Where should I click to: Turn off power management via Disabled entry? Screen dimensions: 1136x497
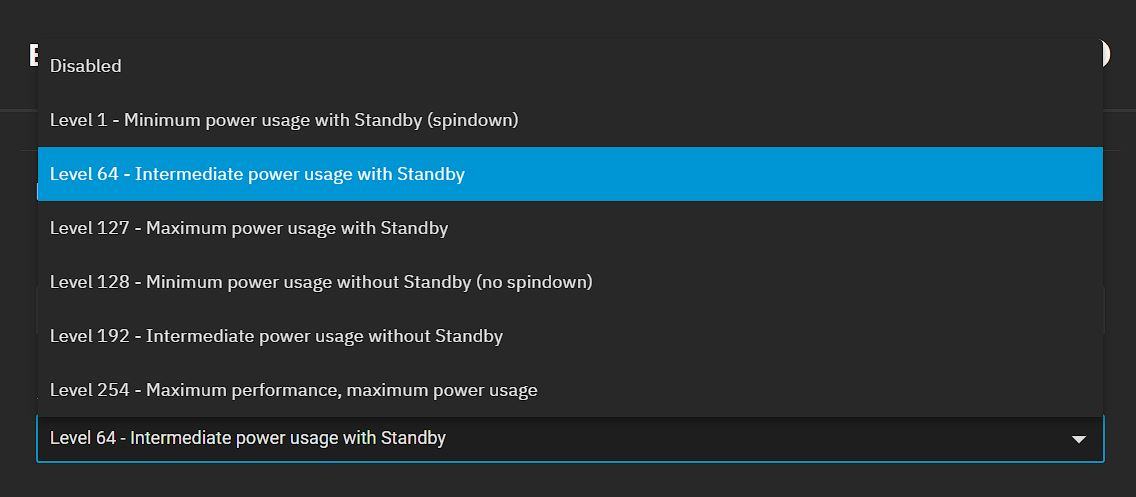pyautogui.click(x=86, y=66)
